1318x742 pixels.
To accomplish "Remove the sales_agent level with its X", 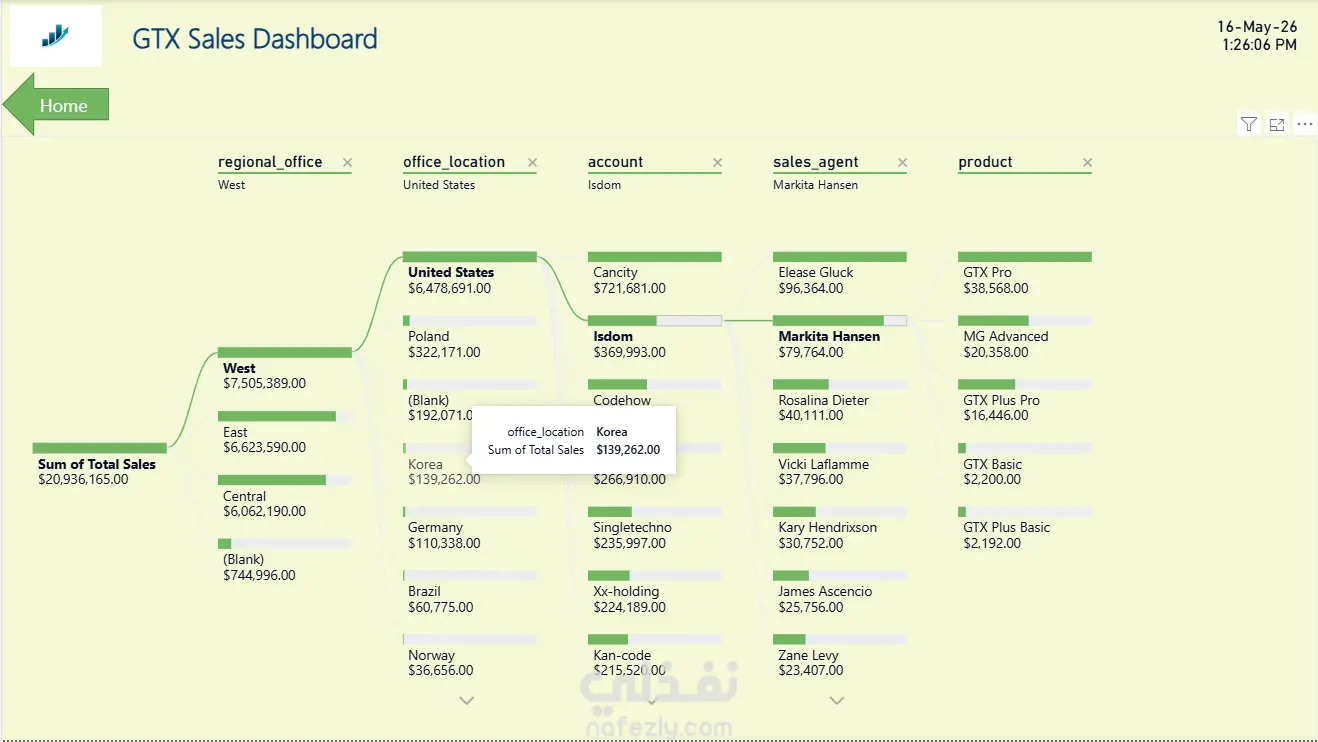I will 902,162.
